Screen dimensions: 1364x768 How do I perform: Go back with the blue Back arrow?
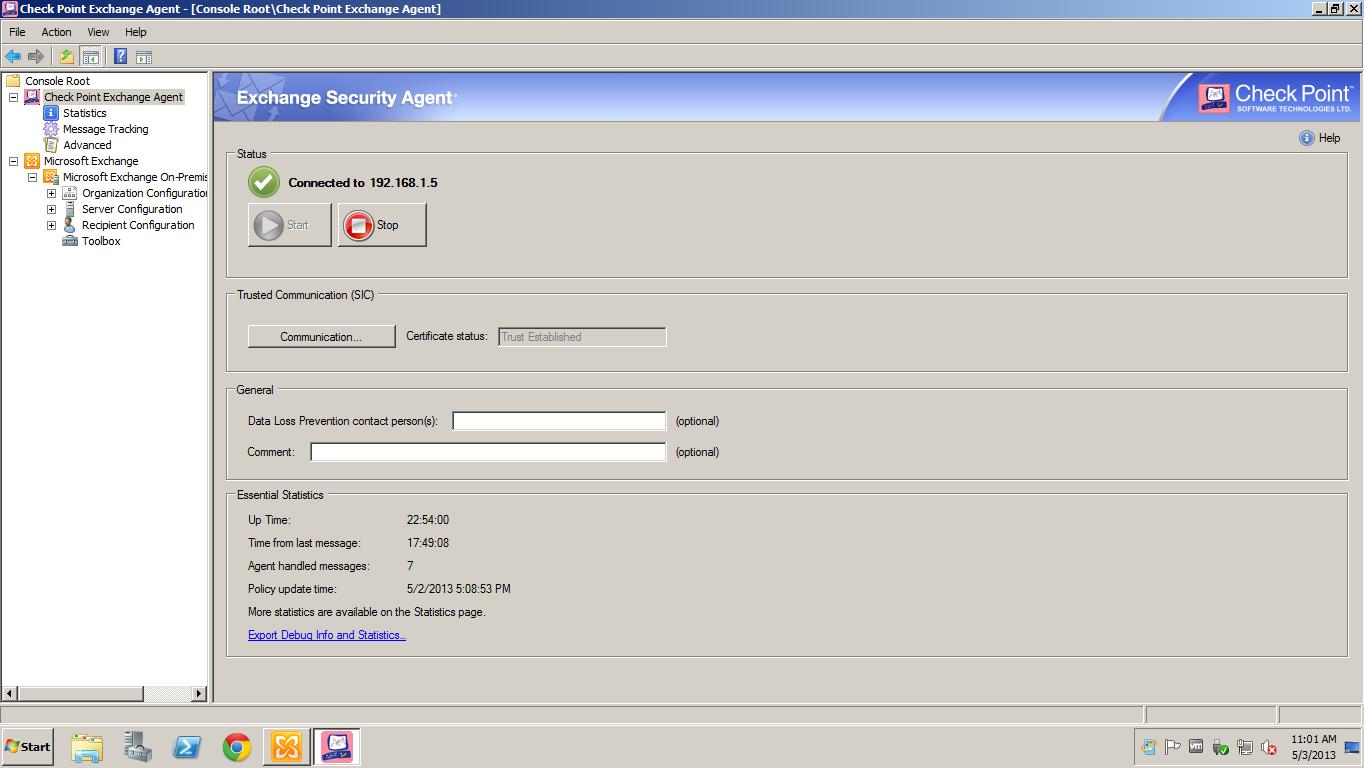click(x=13, y=57)
